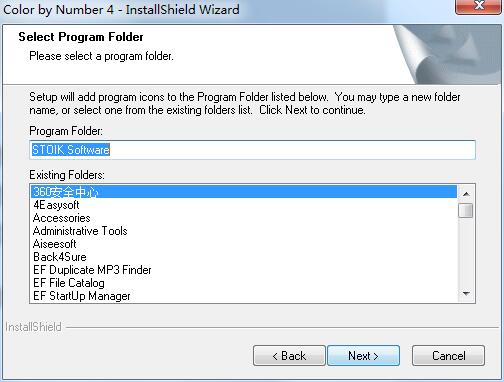Pick the EF File Catalog entry
This screenshot has width=504, height=382.
244,283
